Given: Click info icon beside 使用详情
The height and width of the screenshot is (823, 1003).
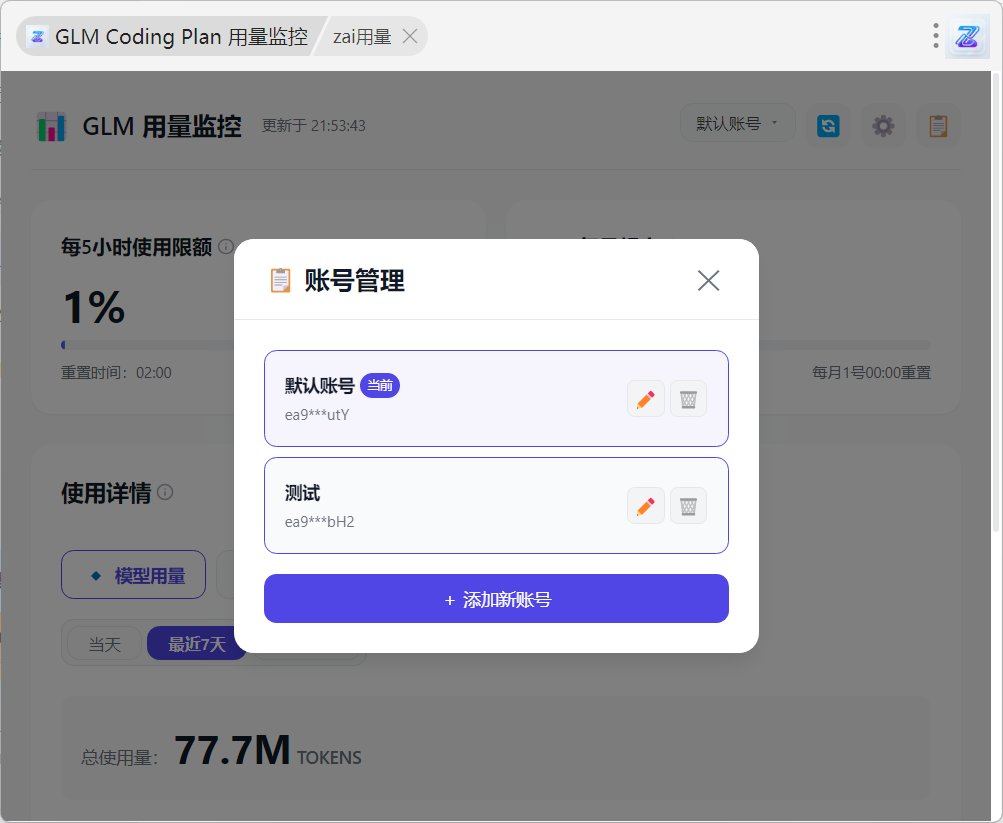Looking at the screenshot, I should coord(165,492).
